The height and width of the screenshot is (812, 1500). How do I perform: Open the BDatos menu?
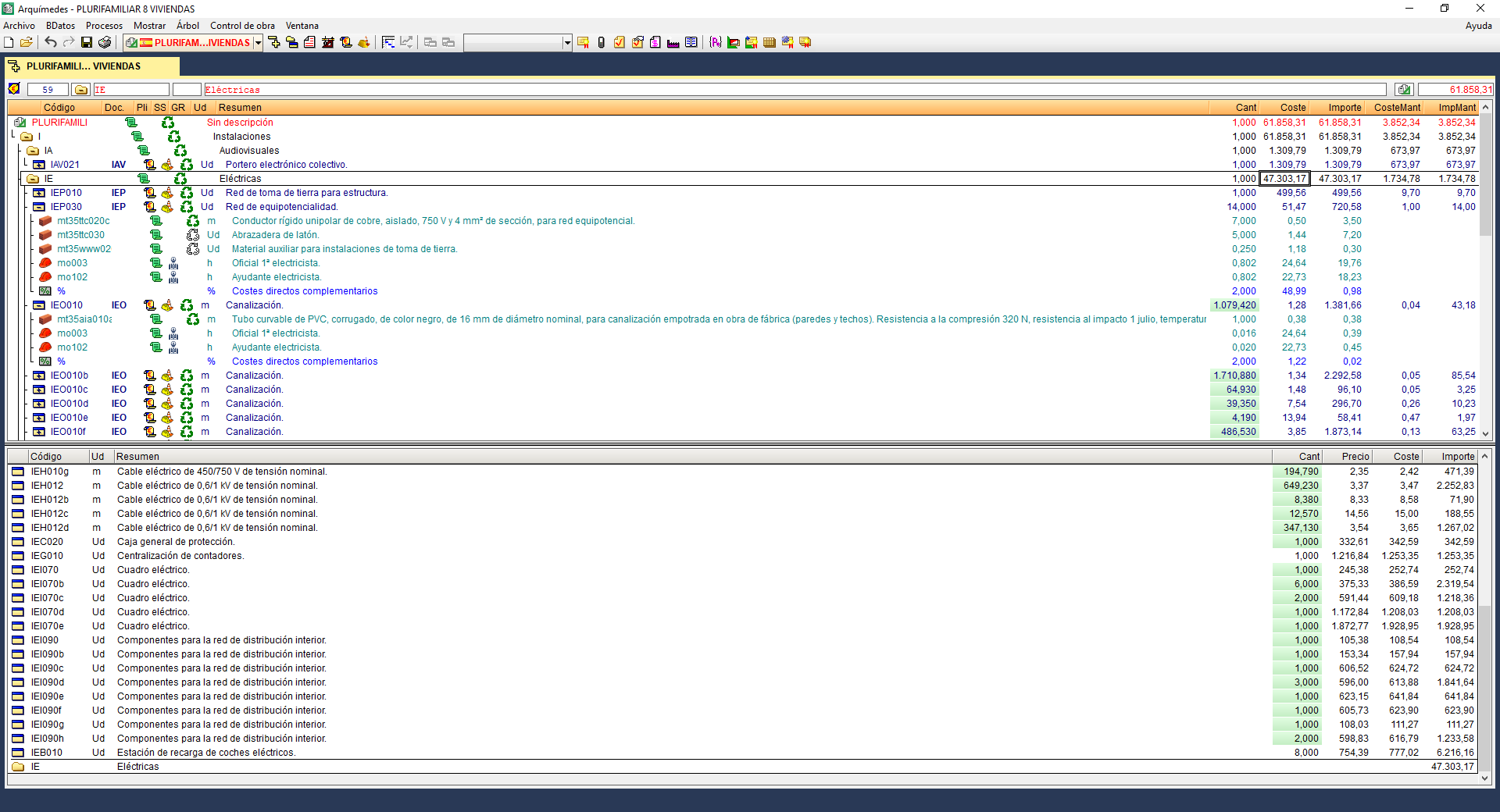(x=61, y=26)
